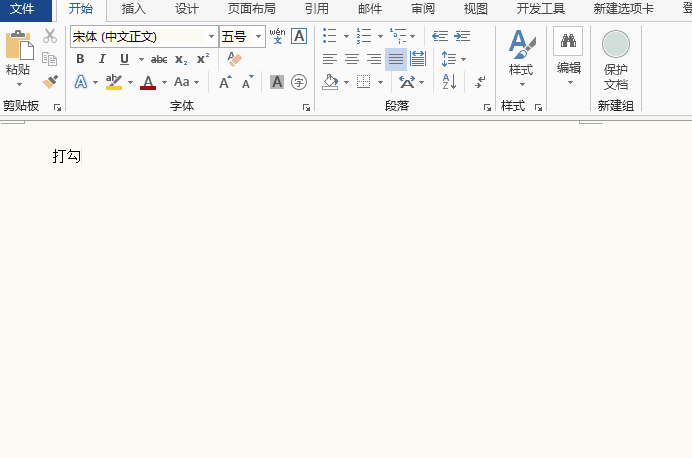Click the Grow Font icon
Screen dimensions: 692x458
pyautogui.click(x=225, y=82)
